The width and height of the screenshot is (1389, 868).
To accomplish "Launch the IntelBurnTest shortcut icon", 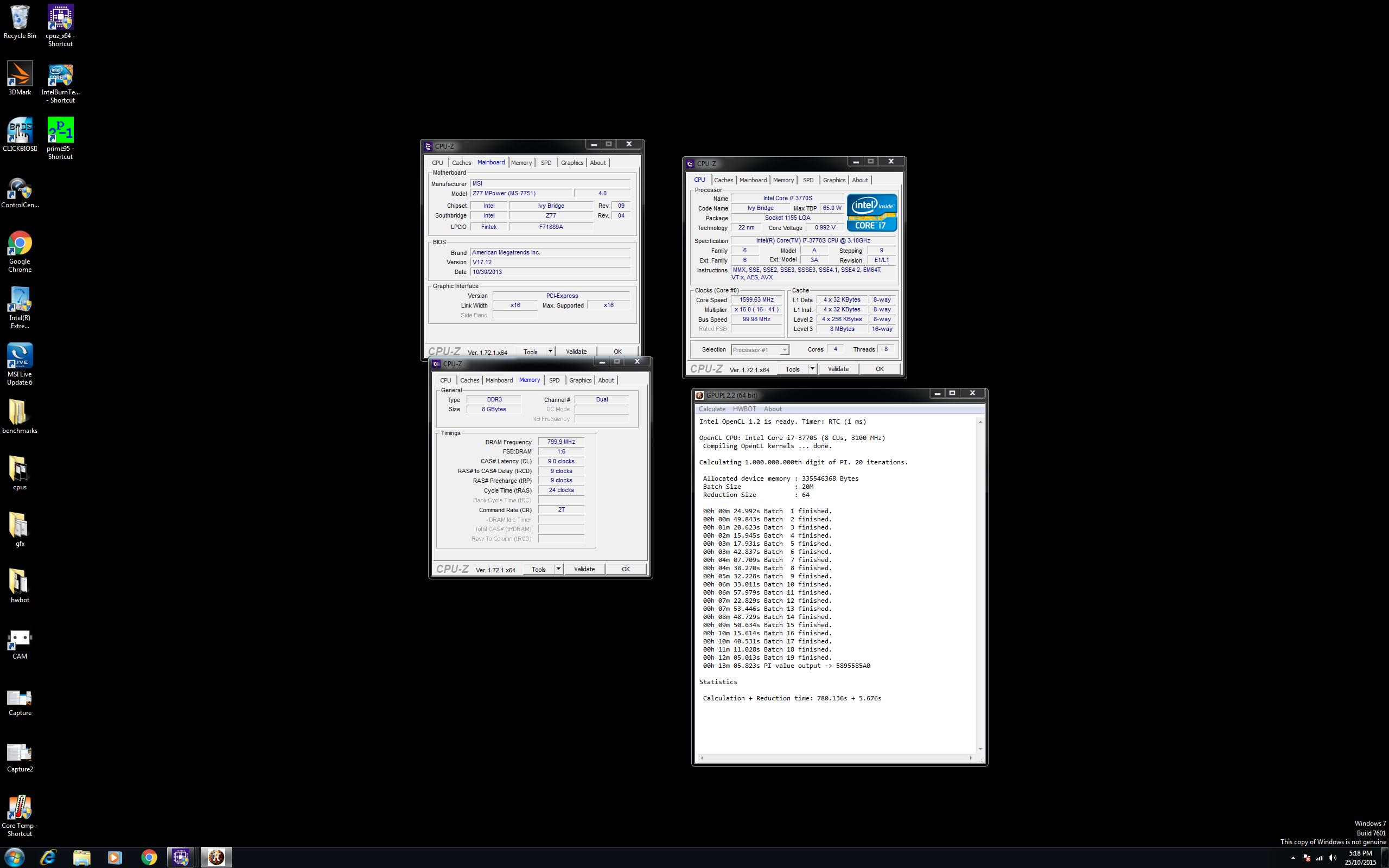I will (x=60, y=82).
